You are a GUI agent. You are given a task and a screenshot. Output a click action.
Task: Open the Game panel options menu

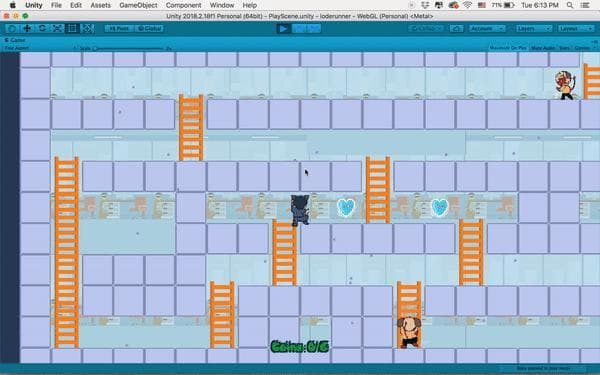click(594, 41)
